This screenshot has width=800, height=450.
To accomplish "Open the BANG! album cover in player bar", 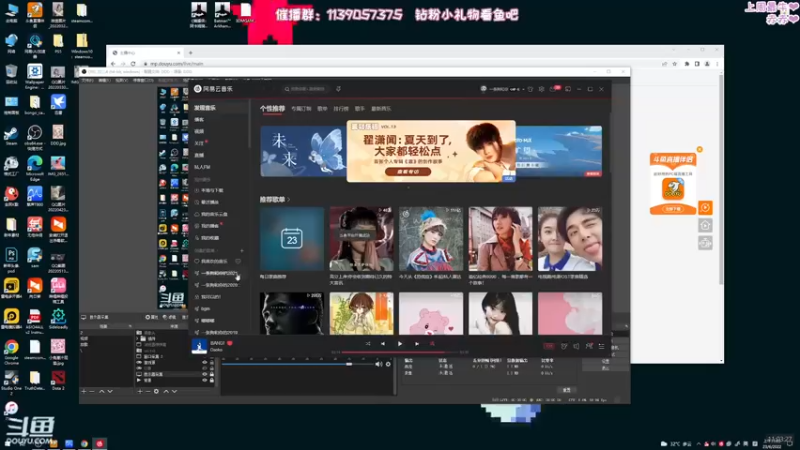I will pos(199,346).
